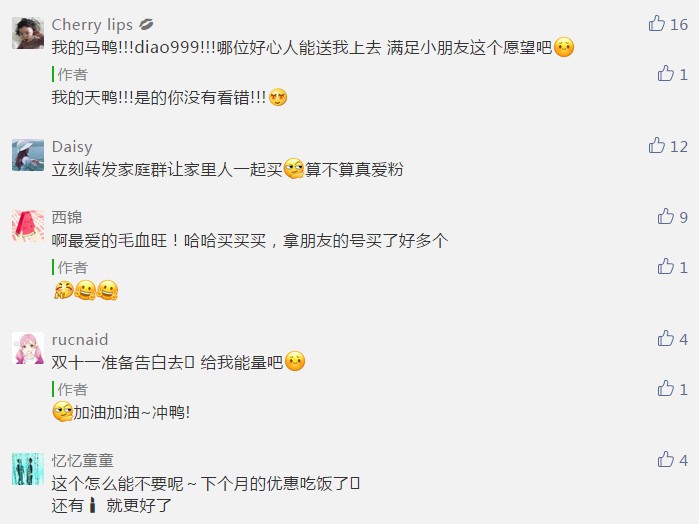Open rucnaid's pink-haired avatar
The width and height of the screenshot is (699, 524).
(x=28, y=348)
